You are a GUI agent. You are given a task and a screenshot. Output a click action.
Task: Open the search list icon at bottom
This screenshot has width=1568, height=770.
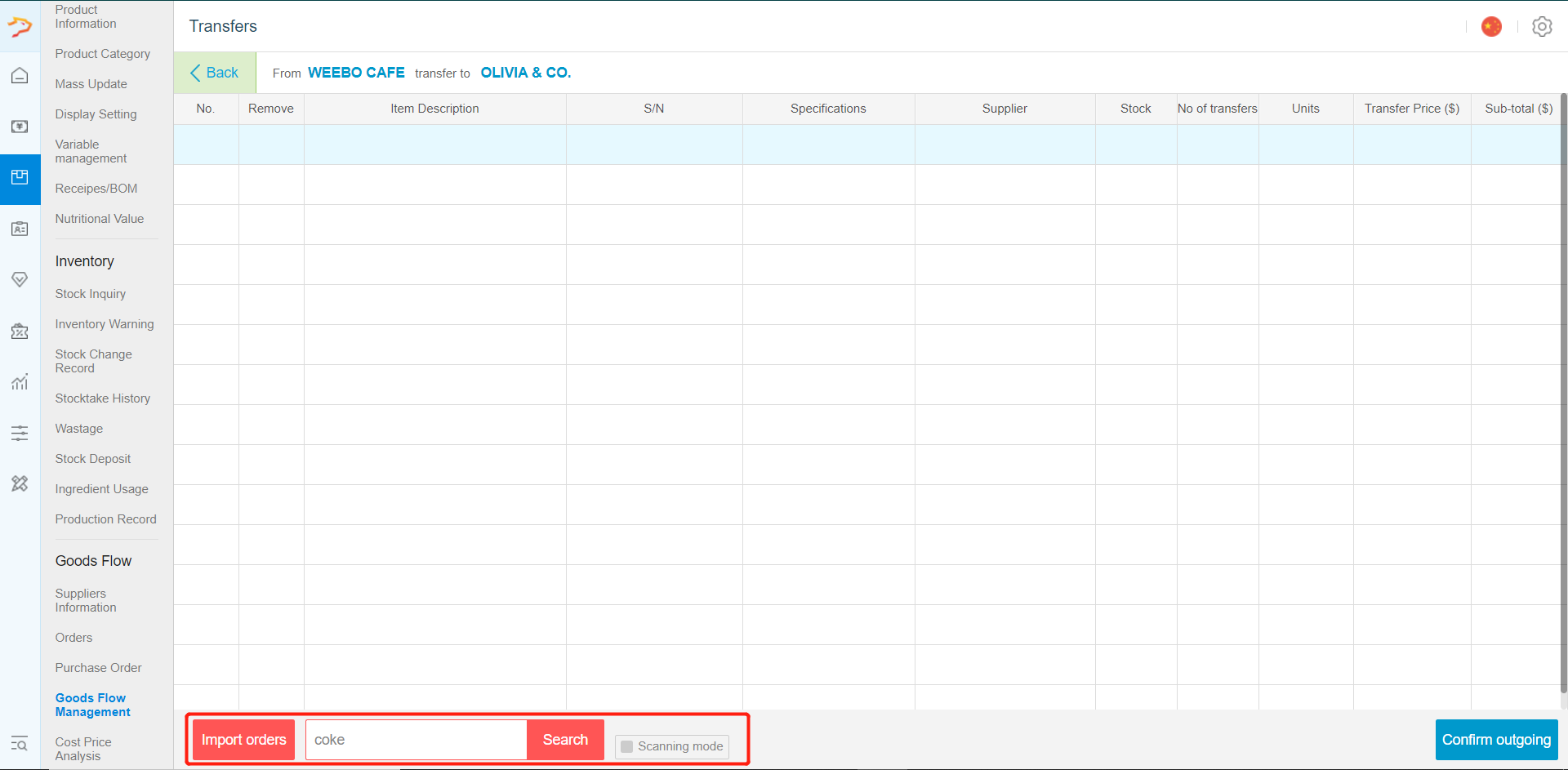[x=20, y=744]
